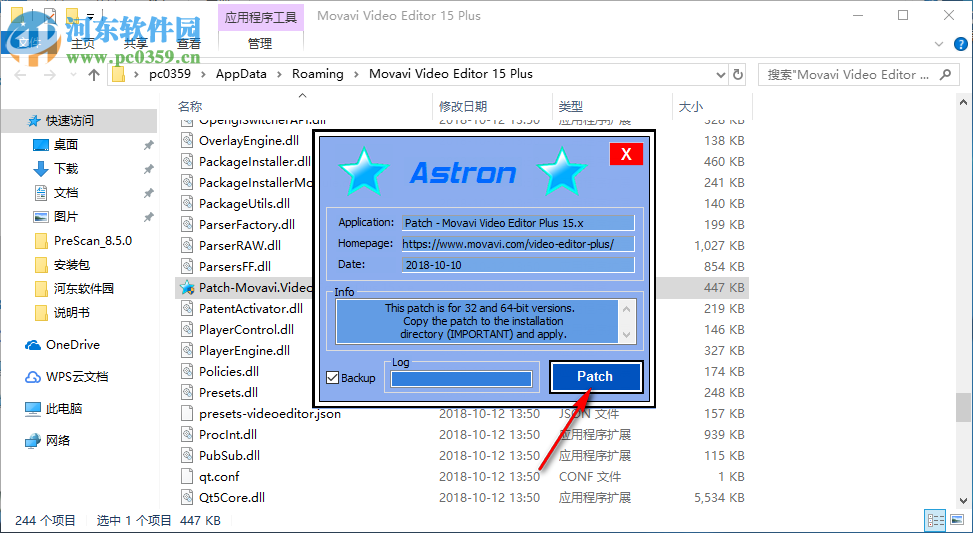Open the Help question mark icon

(x=960, y=44)
